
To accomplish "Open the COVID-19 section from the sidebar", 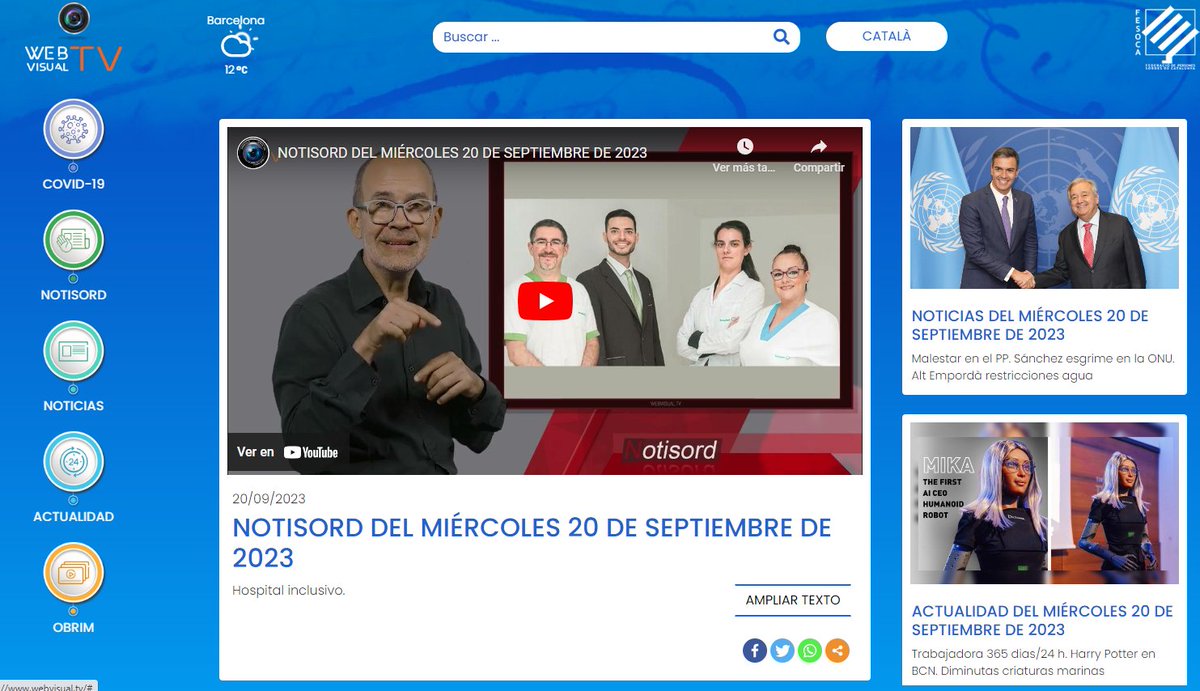I will pos(72,130).
